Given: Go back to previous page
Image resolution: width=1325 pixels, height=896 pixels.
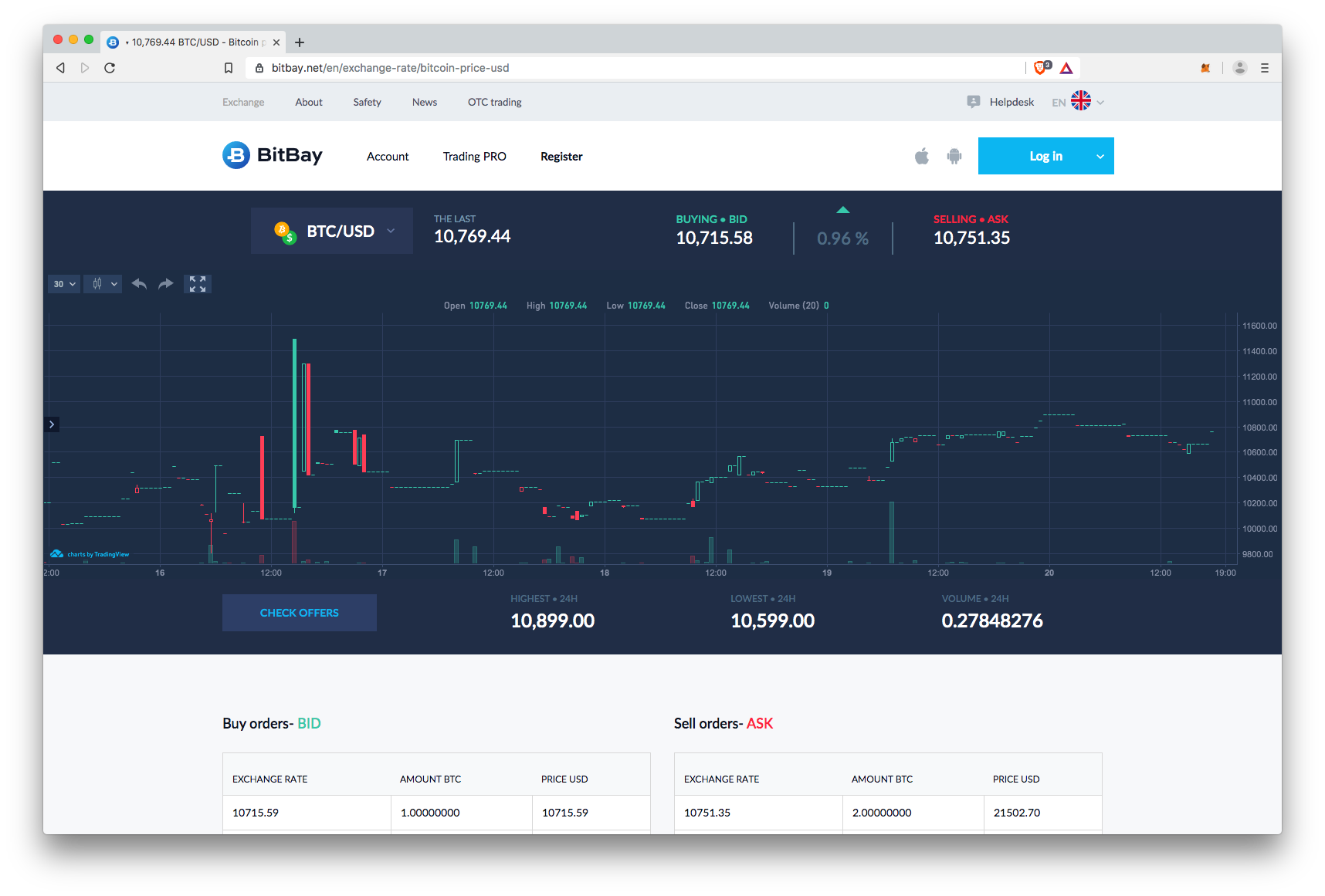Looking at the screenshot, I should click(60, 68).
